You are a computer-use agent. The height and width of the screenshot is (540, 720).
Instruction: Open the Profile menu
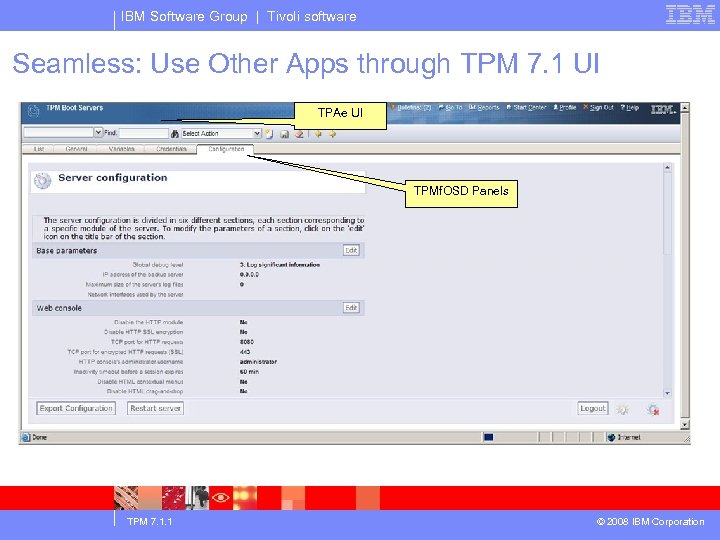click(x=564, y=107)
